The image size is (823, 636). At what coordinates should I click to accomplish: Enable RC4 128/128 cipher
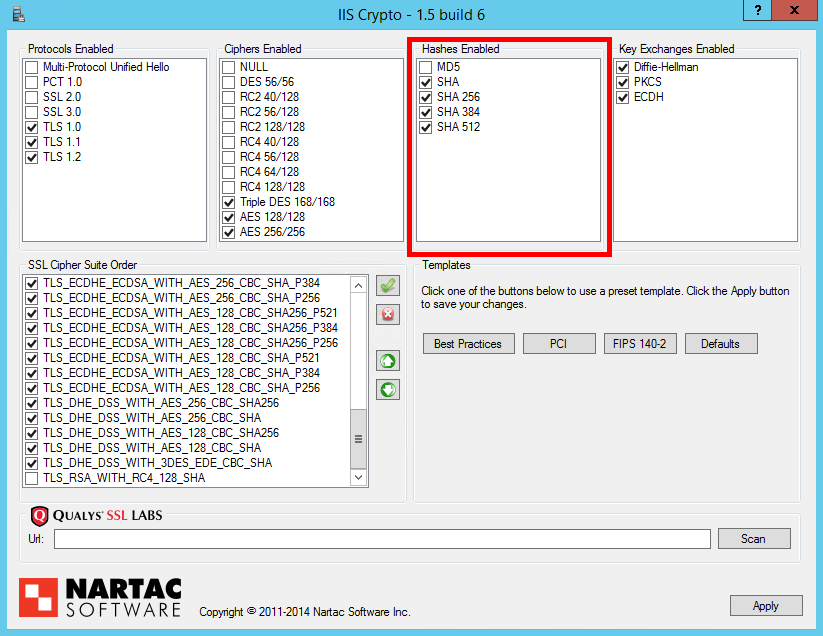click(x=228, y=187)
